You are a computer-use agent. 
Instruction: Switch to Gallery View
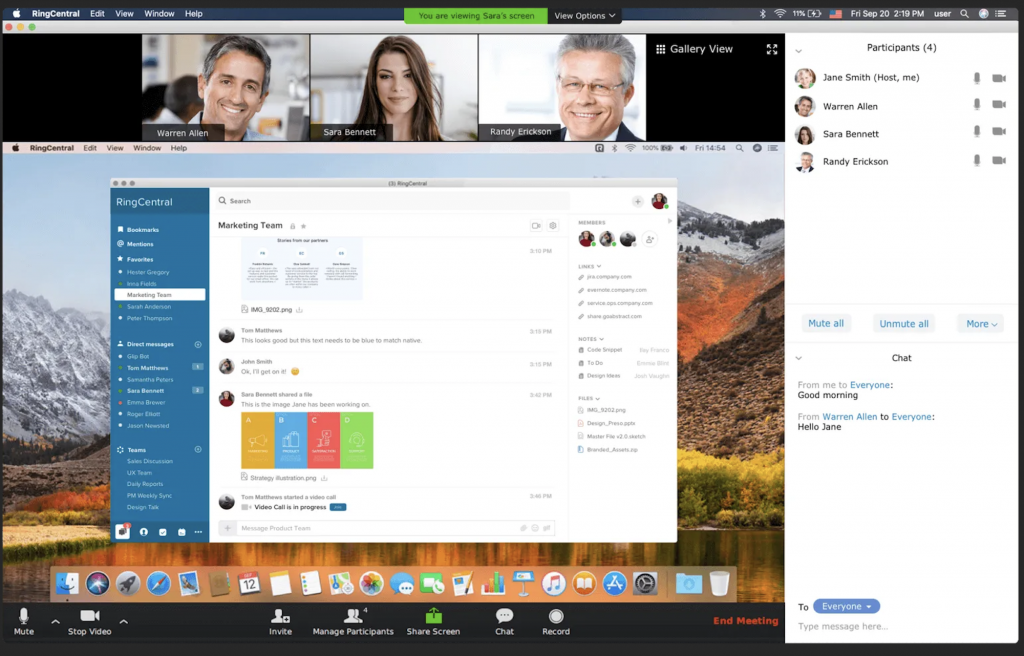(x=695, y=48)
